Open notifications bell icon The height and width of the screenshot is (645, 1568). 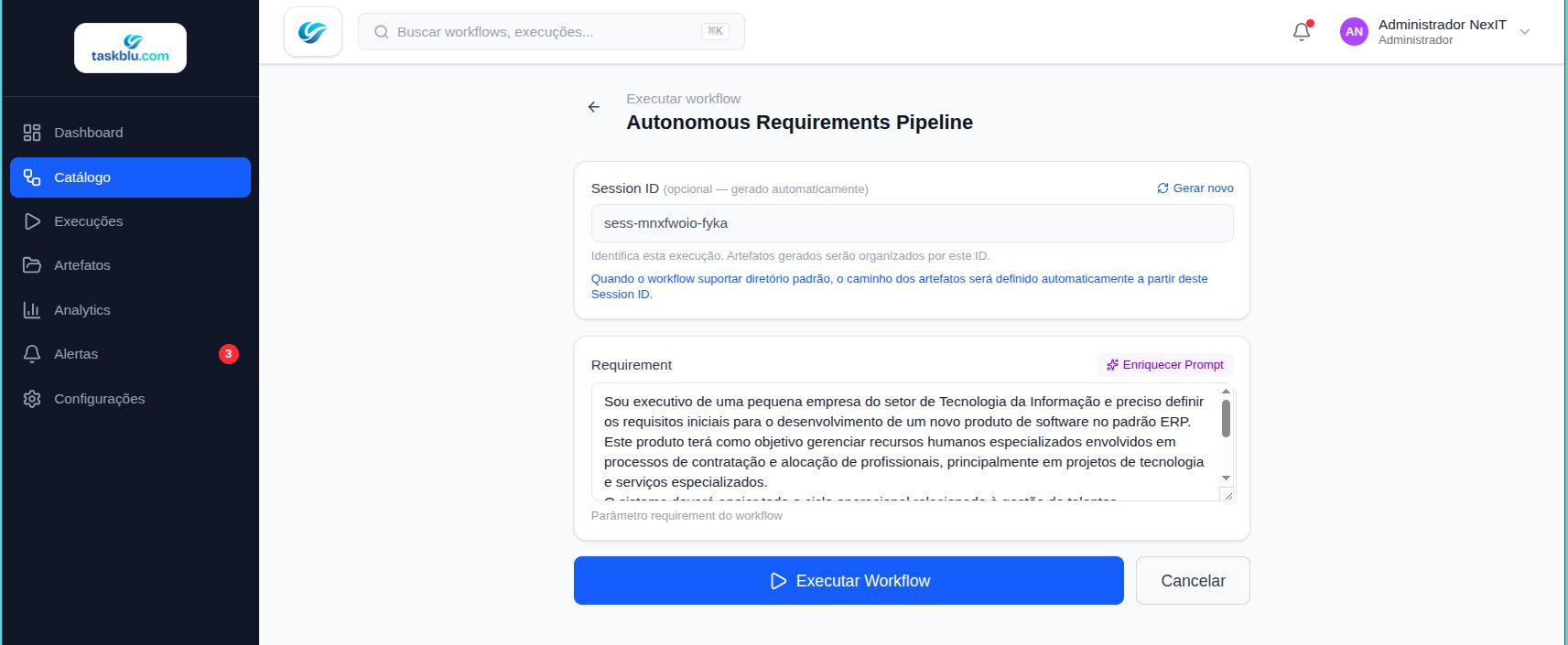click(1301, 32)
